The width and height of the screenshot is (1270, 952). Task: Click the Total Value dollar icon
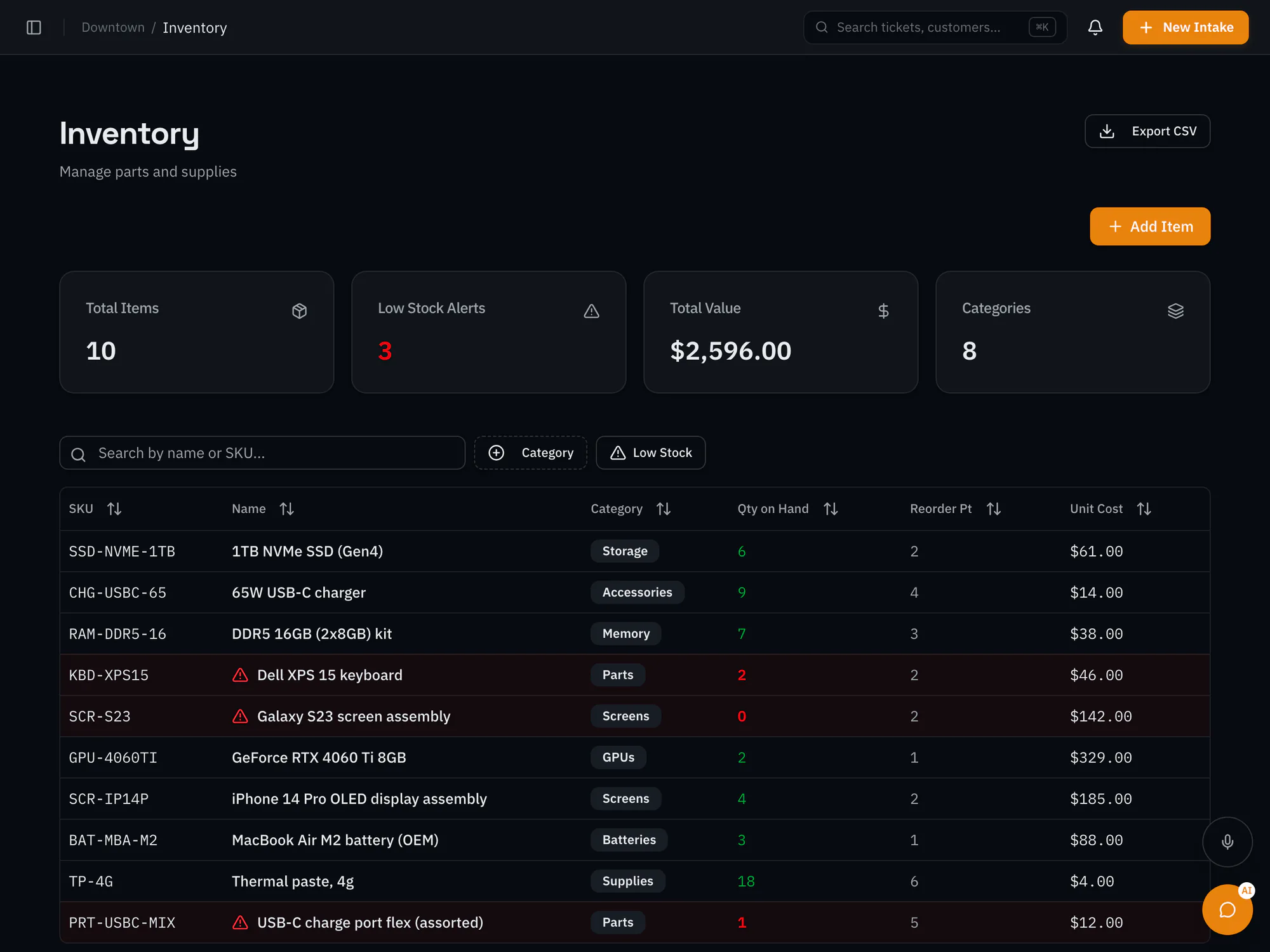point(883,311)
